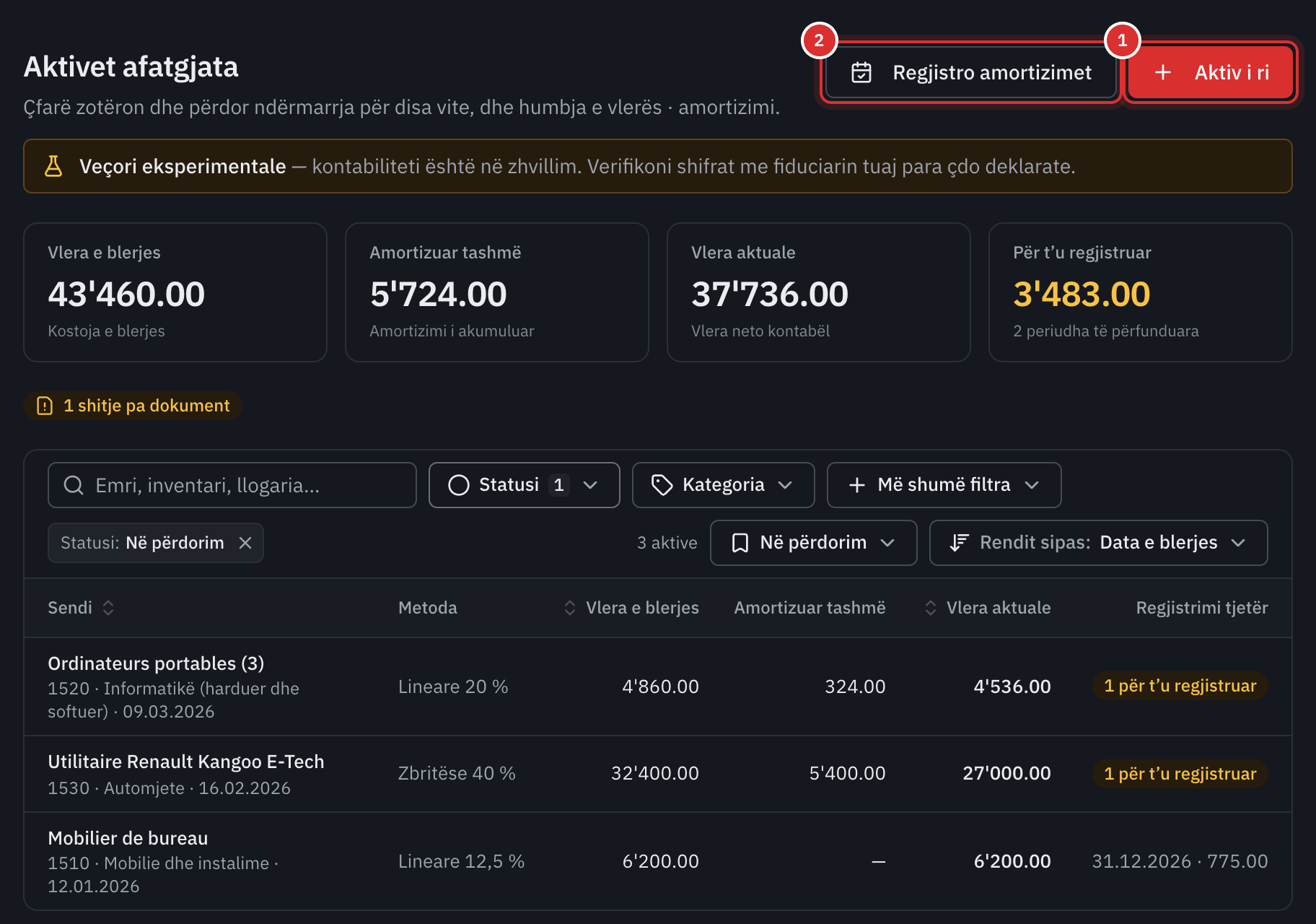Click the plus icon on Aktiv i ri
Image resolution: width=1316 pixels, height=924 pixels.
1163,72
